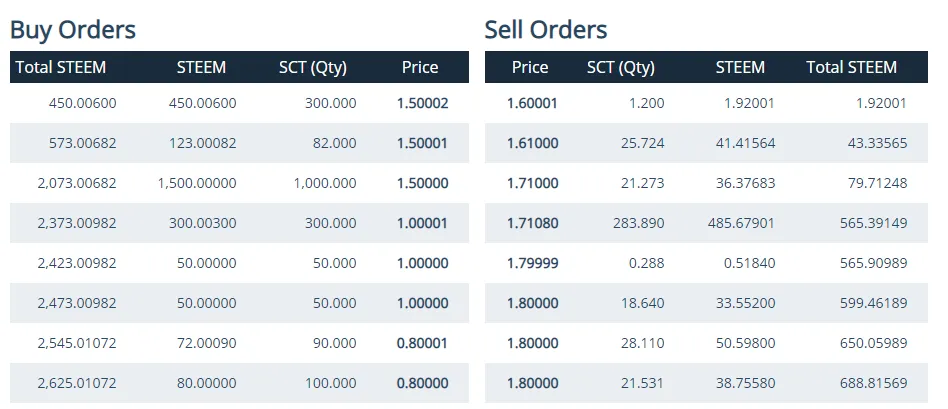Pick the 1,000.000 SCT buy order row

[239, 183]
